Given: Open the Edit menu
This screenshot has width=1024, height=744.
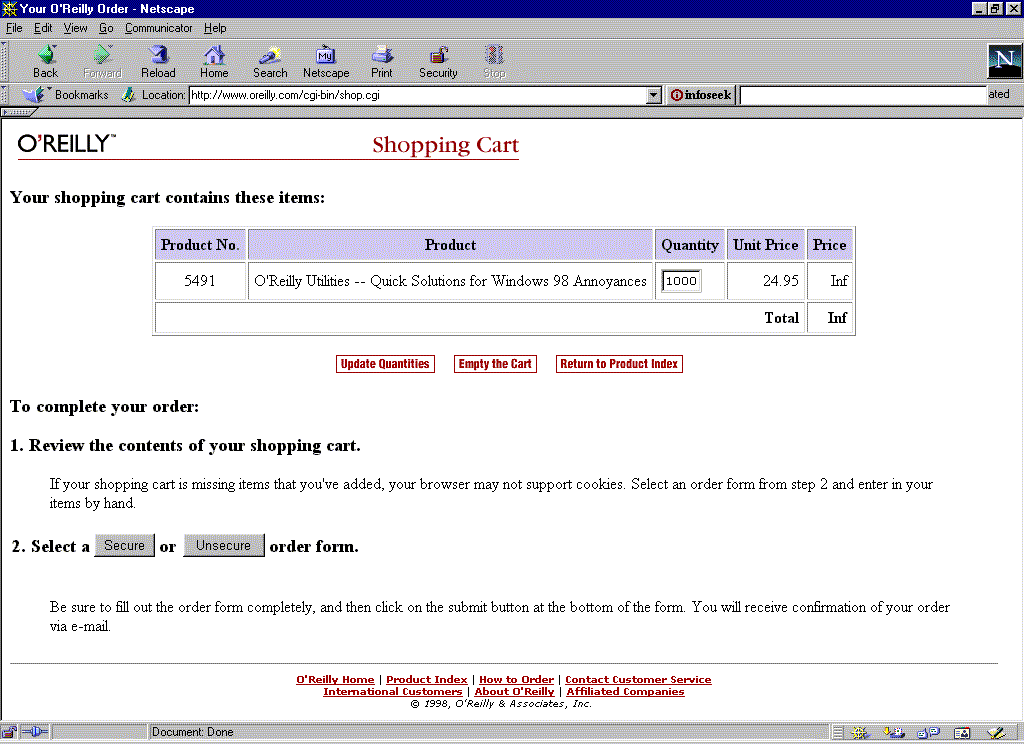Looking at the screenshot, I should tap(43, 28).
